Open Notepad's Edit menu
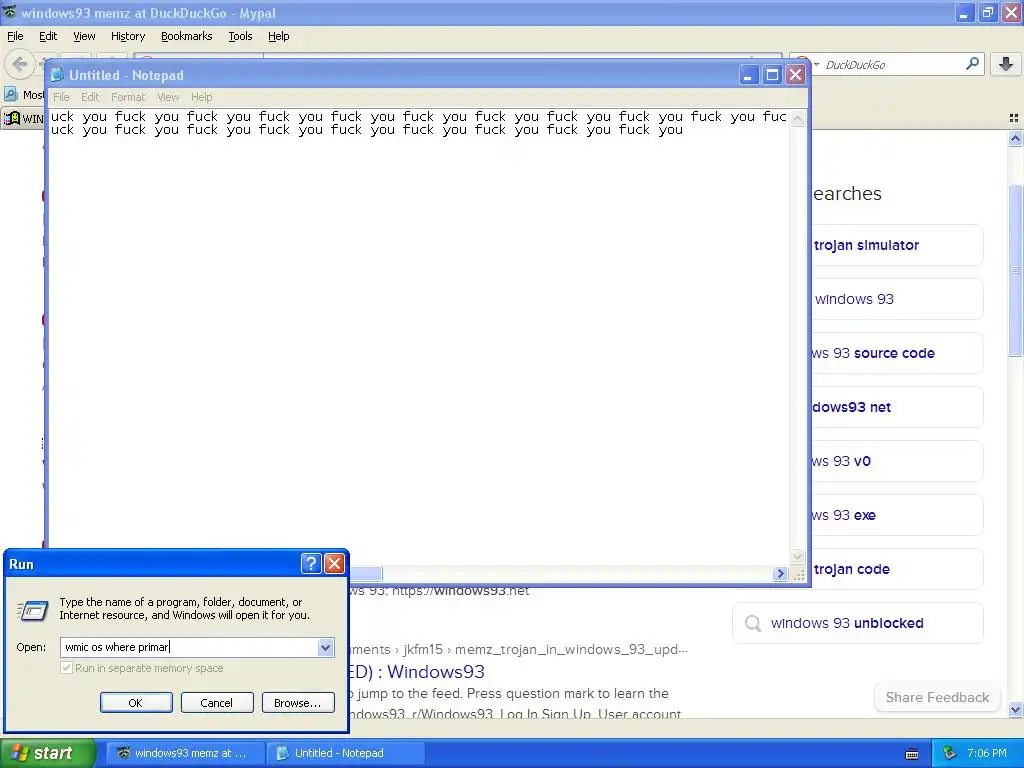 pos(89,97)
